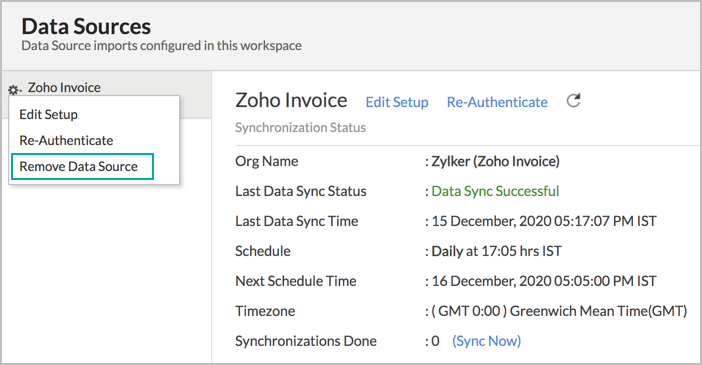The height and width of the screenshot is (365, 702).
Task: Click the Zylker (Zoho Invoice) org name value
Action: click(x=495, y=161)
